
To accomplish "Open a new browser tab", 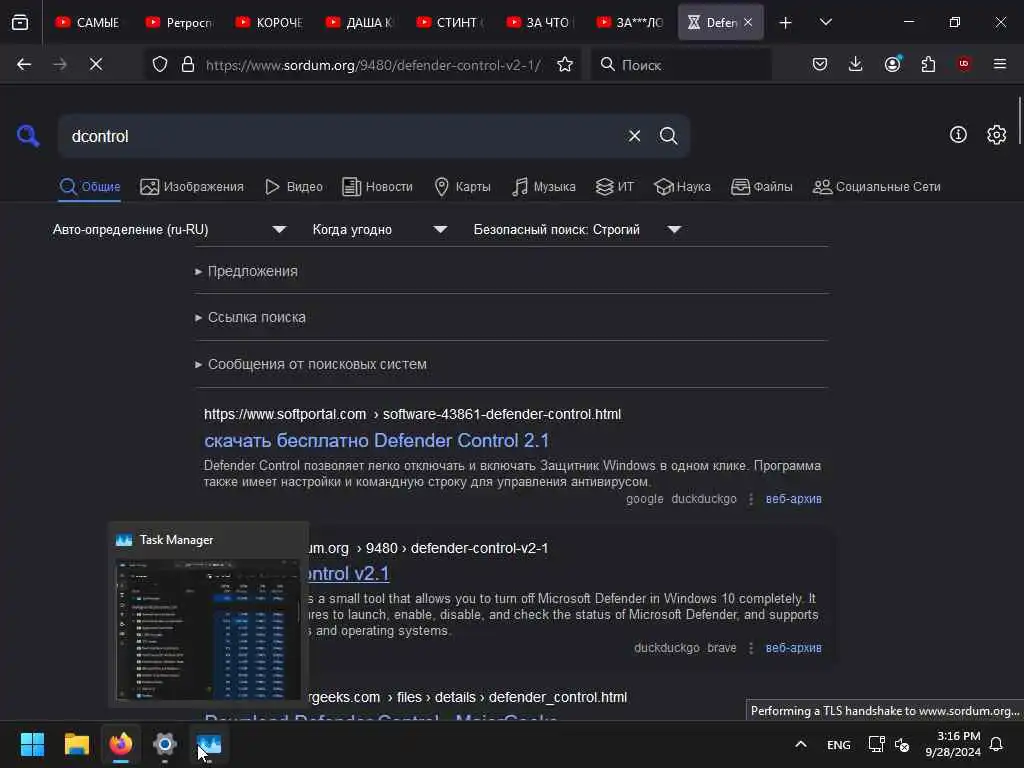I will coord(786,23).
